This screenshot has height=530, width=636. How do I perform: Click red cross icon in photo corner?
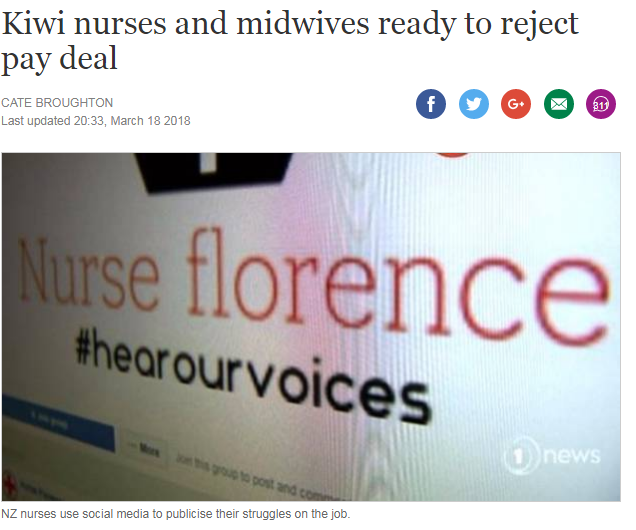coord(9,486)
